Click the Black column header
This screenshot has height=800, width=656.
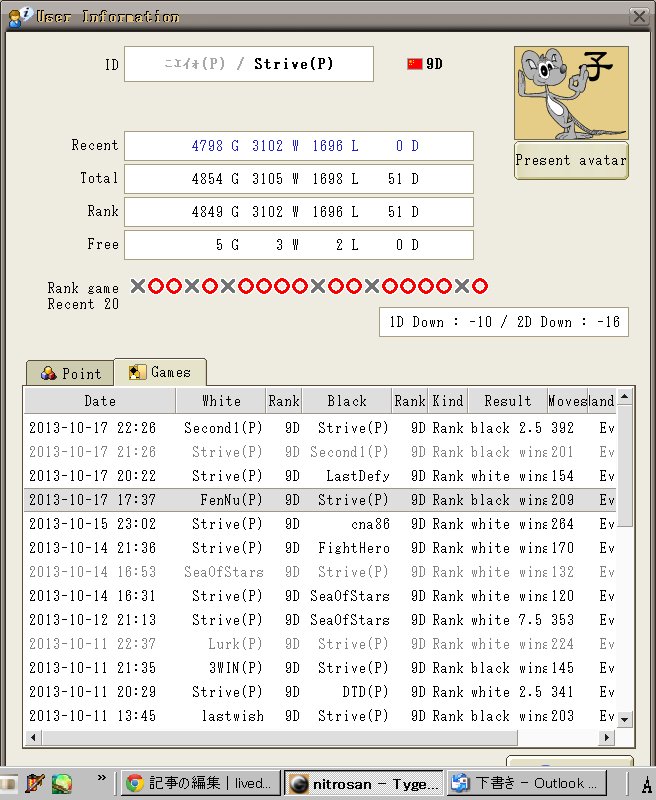point(347,401)
